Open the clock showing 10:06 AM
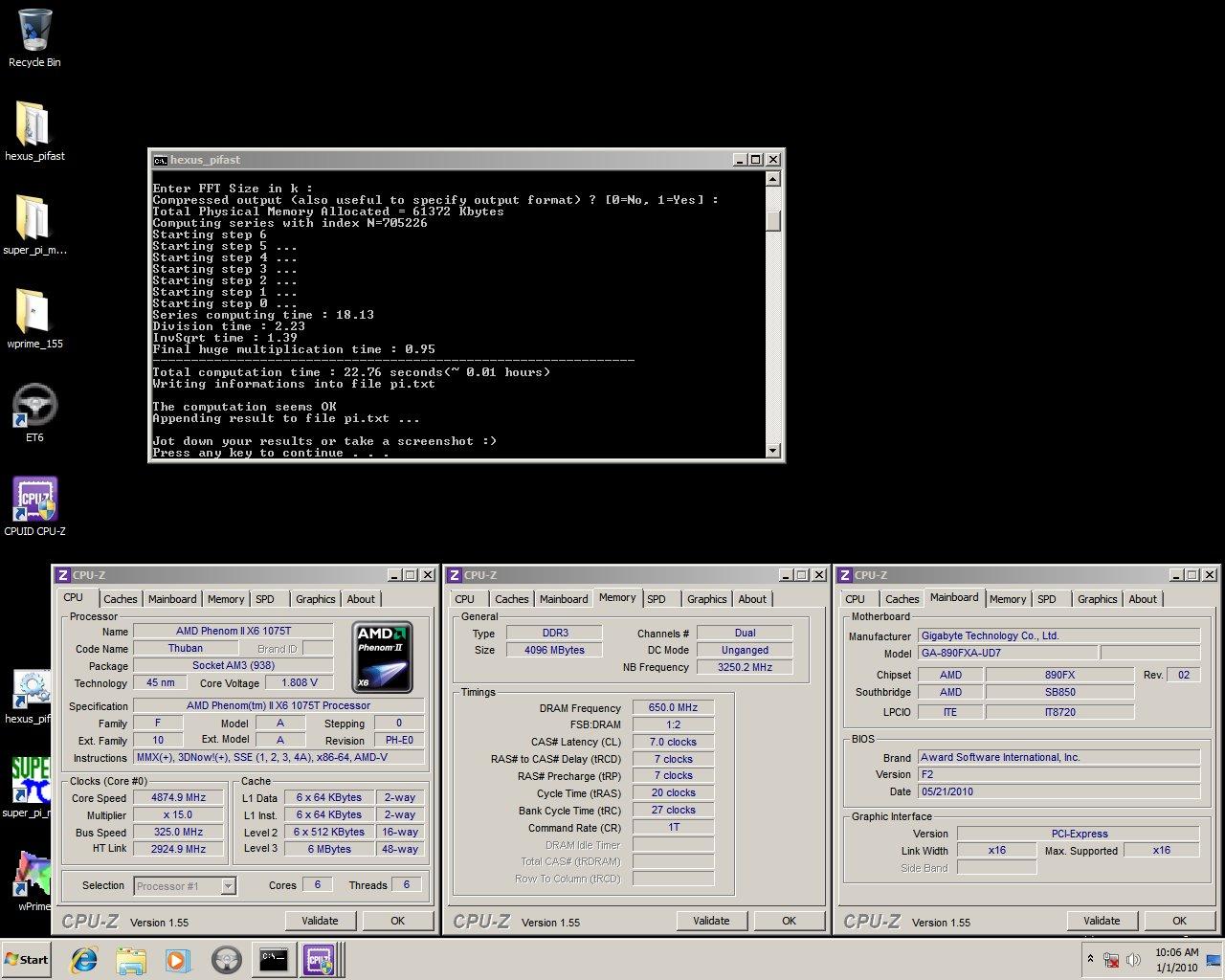The height and width of the screenshot is (980, 1225). (x=1176, y=960)
